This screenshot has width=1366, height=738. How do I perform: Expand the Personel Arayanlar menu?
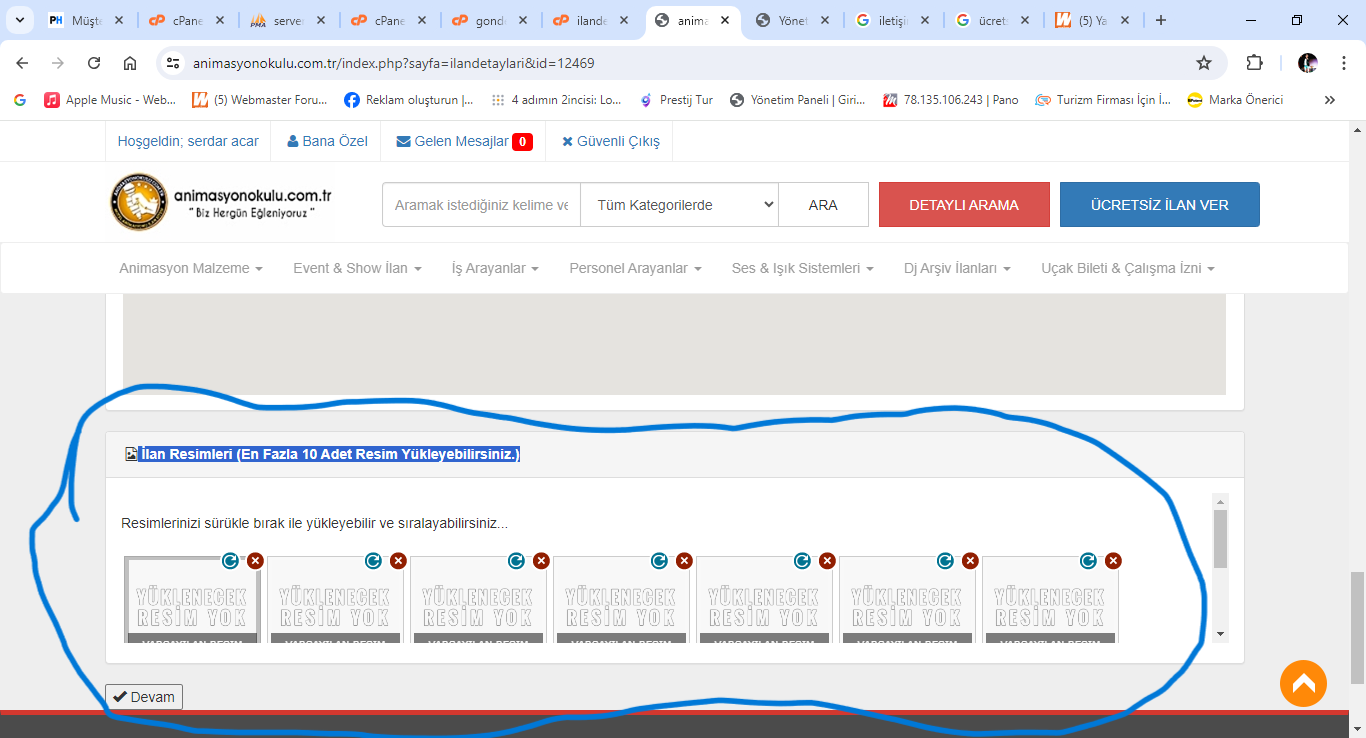pos(635,268)
